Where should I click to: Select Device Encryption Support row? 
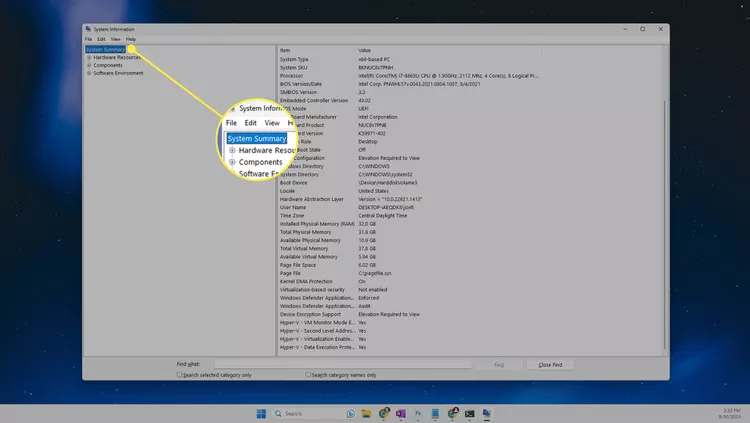point(471,314)
